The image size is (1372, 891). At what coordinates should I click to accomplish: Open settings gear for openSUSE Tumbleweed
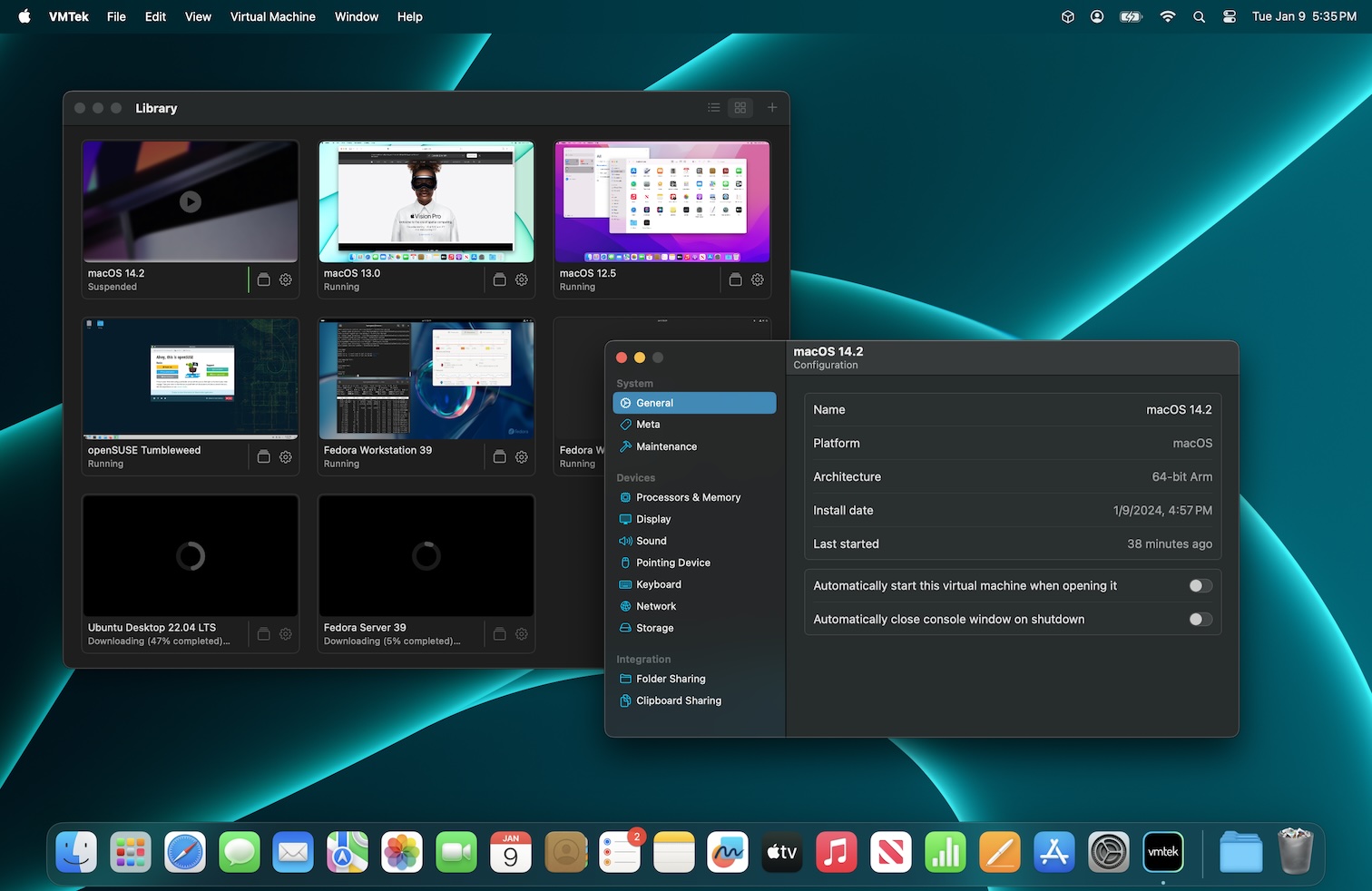click(x=286, y=456)
